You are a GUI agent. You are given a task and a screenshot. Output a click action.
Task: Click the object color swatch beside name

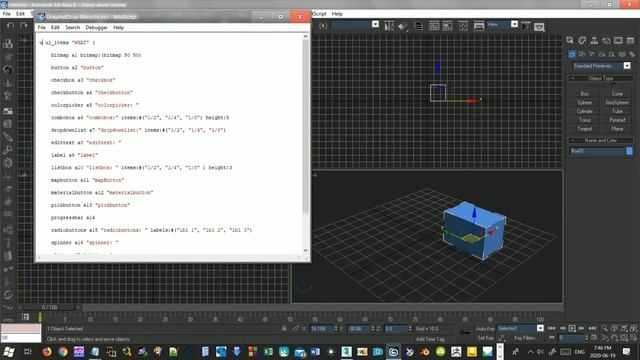[x=629, y=151]
